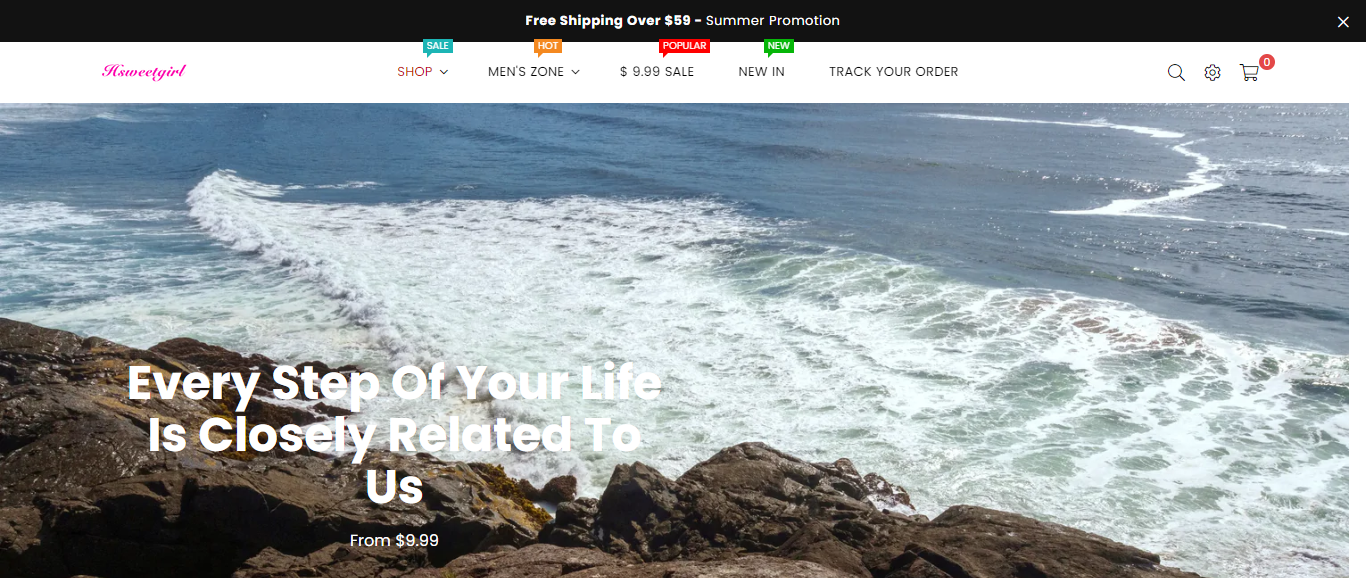Expand the Shop dropdown chevron
The width and height of the screenshot is (1366, 578).
coord(444,72)
